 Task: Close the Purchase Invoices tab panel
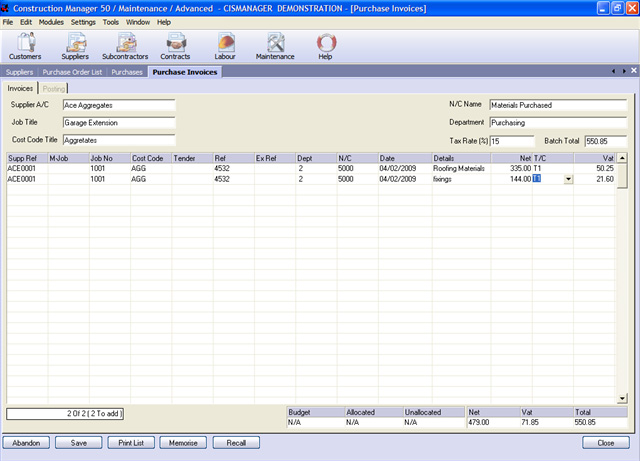pos(634,71)
